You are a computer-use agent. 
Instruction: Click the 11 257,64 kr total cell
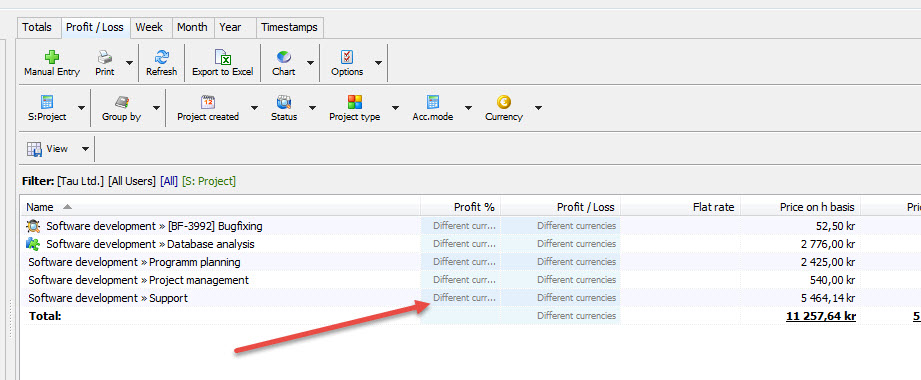click(802, 317)
